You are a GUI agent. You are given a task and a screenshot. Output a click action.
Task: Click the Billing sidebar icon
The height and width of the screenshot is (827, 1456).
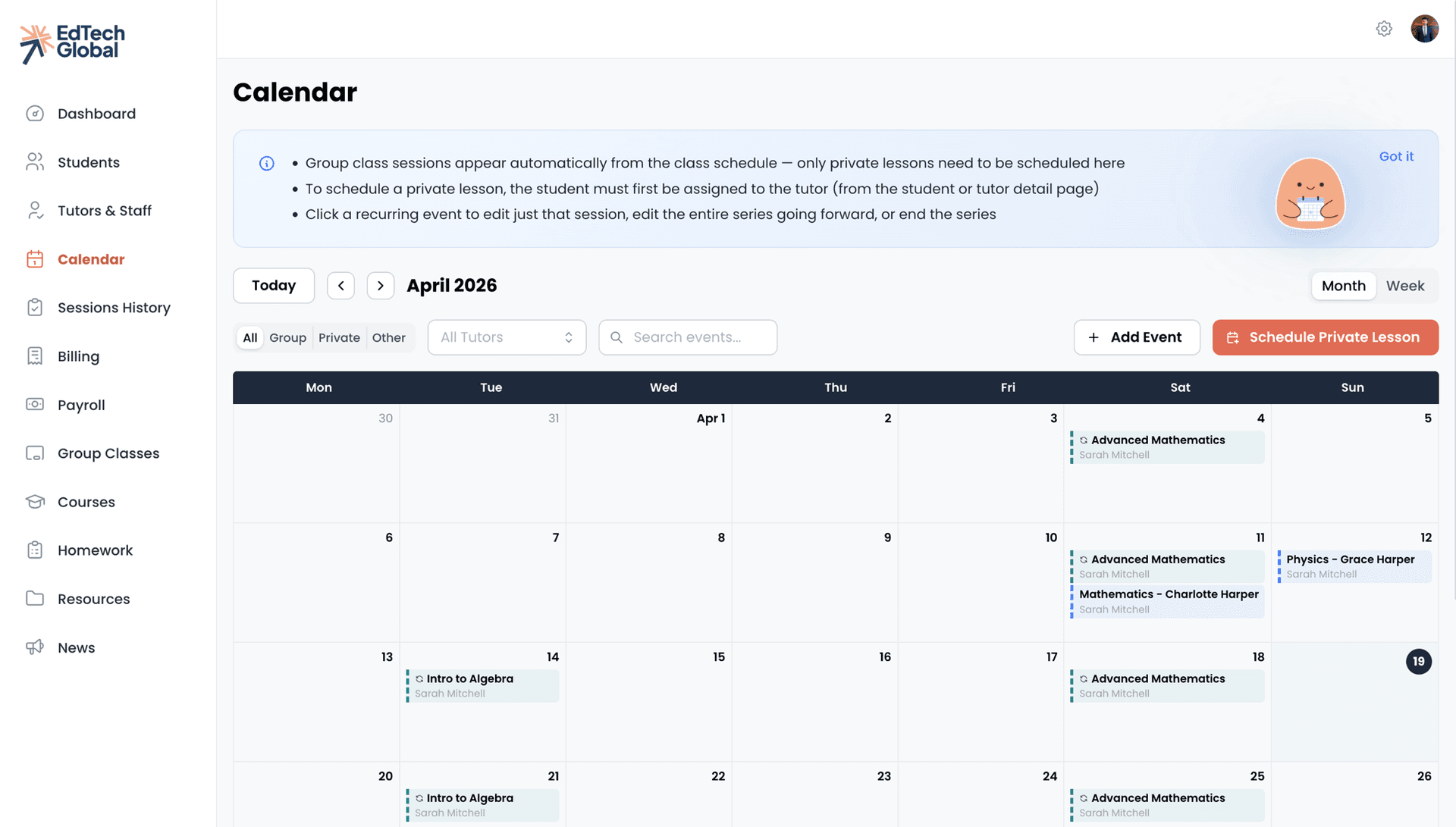click(x=35, y=356)
